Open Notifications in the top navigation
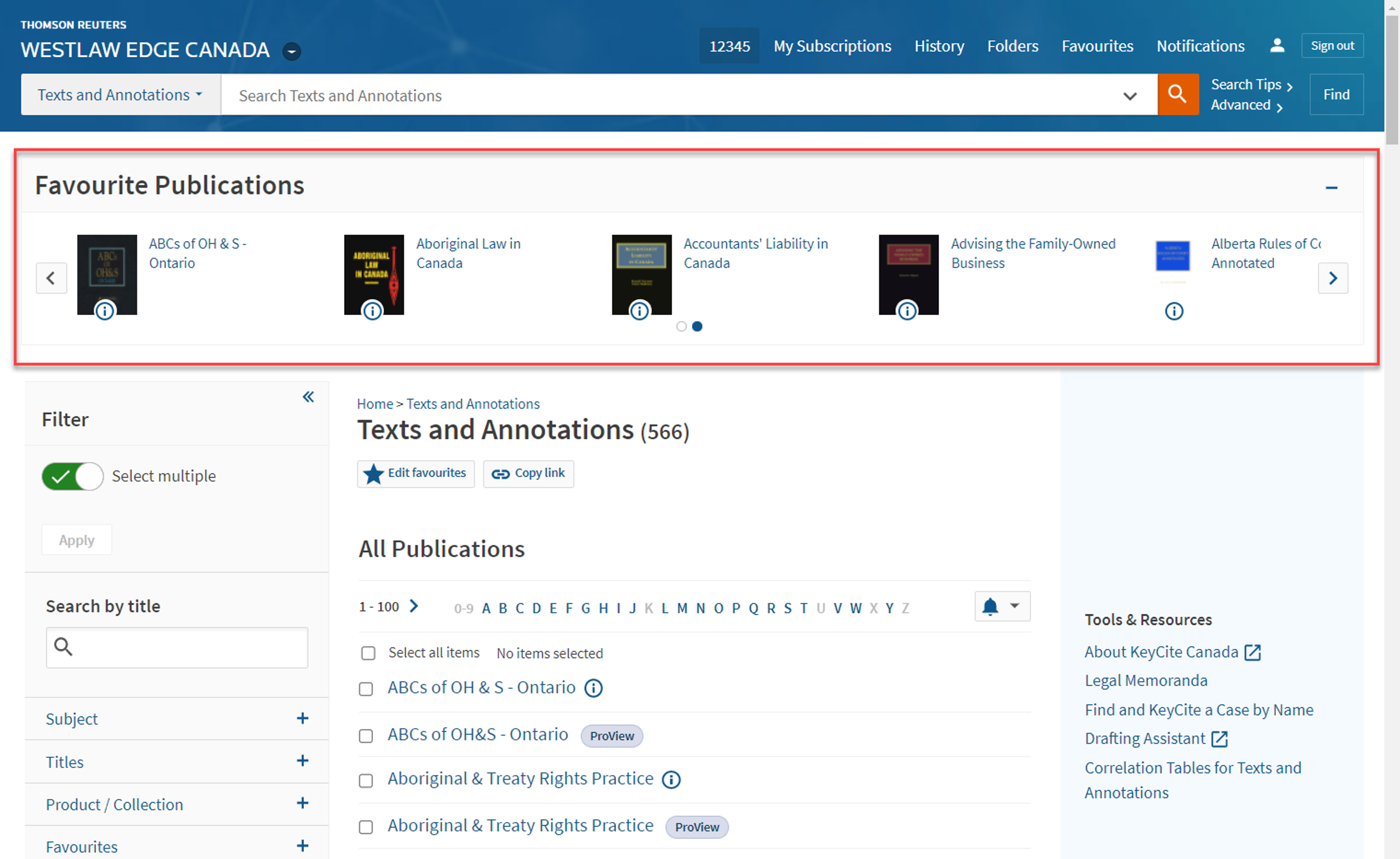 1200,46
